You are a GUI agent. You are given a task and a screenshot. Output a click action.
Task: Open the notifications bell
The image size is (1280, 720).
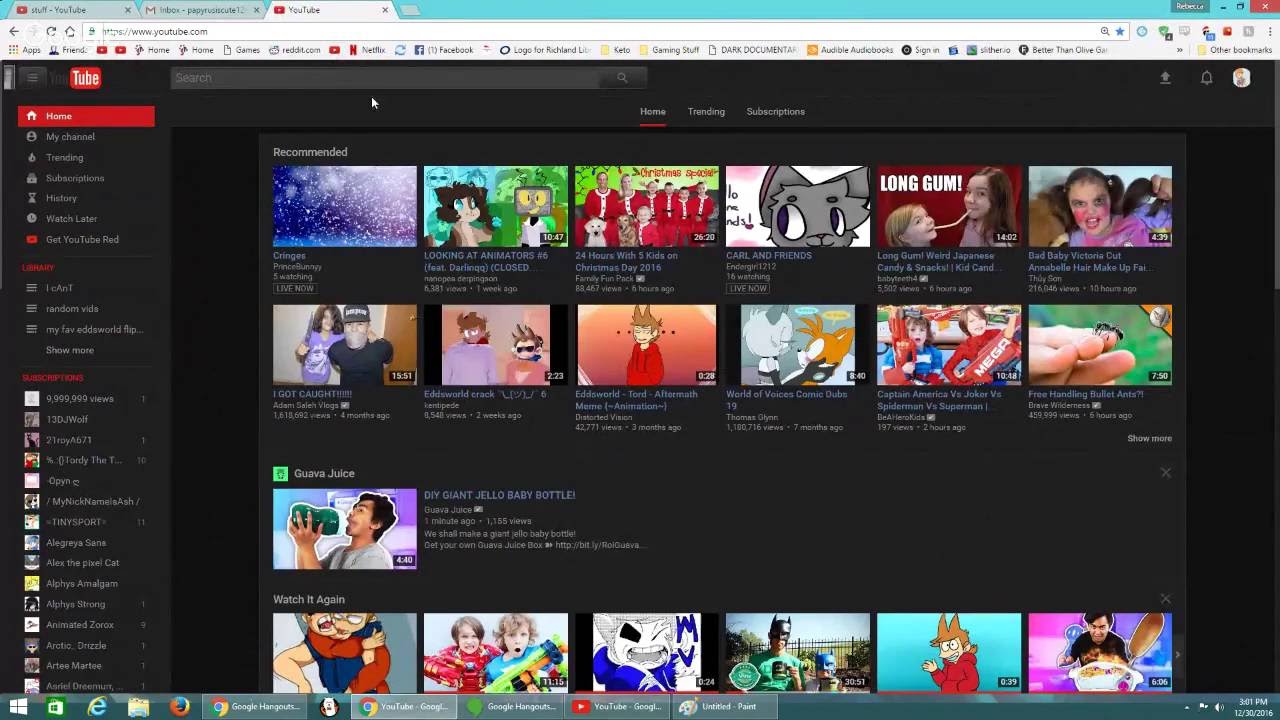[1207, 78]
